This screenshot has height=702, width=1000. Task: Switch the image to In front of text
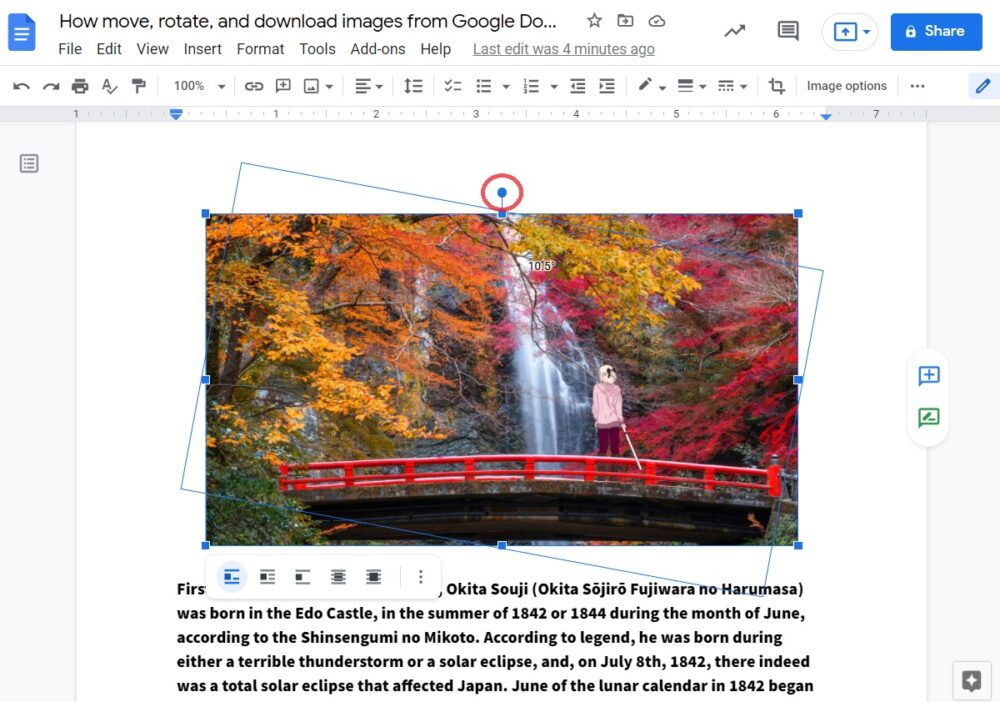pos(374,577)
